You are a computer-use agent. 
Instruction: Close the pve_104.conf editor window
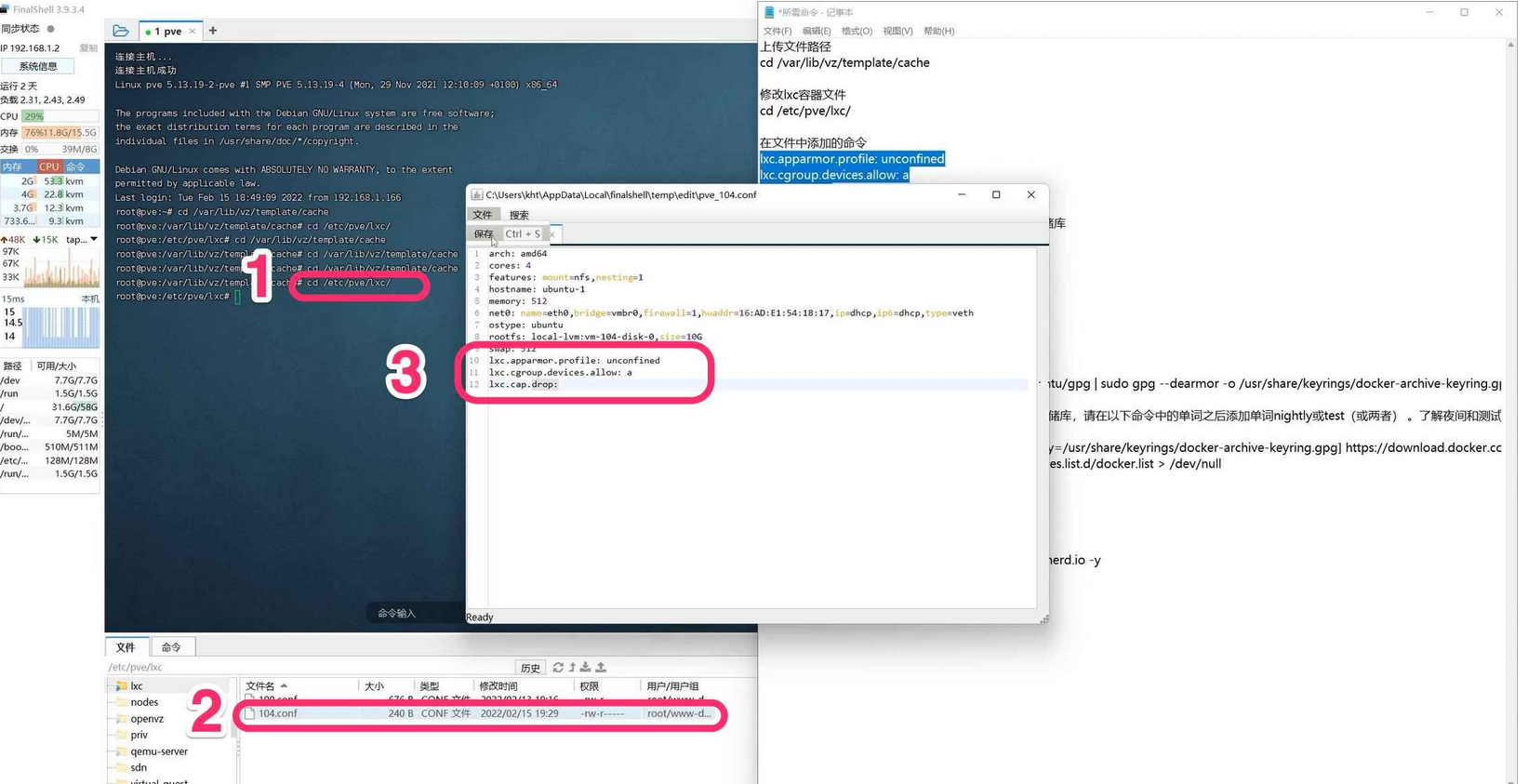[1030, 194]
